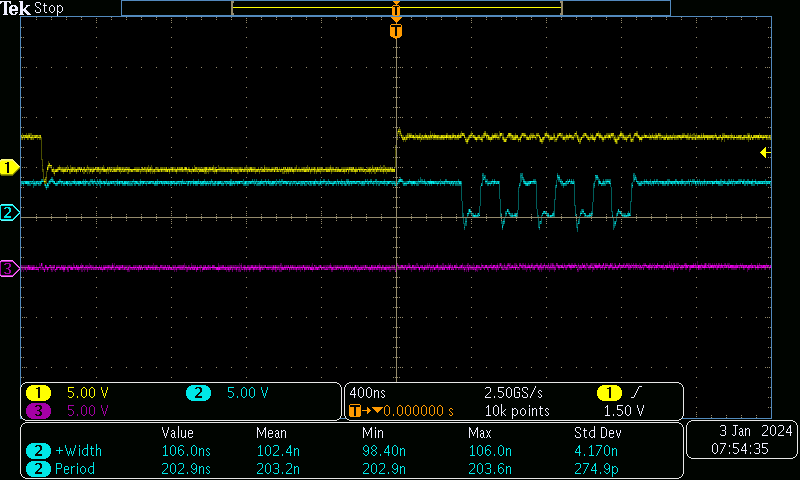This screenshot has height=480, width=800.
Task: Click the channel 1 yellow ground marker
Action: (x=9, y=167)
